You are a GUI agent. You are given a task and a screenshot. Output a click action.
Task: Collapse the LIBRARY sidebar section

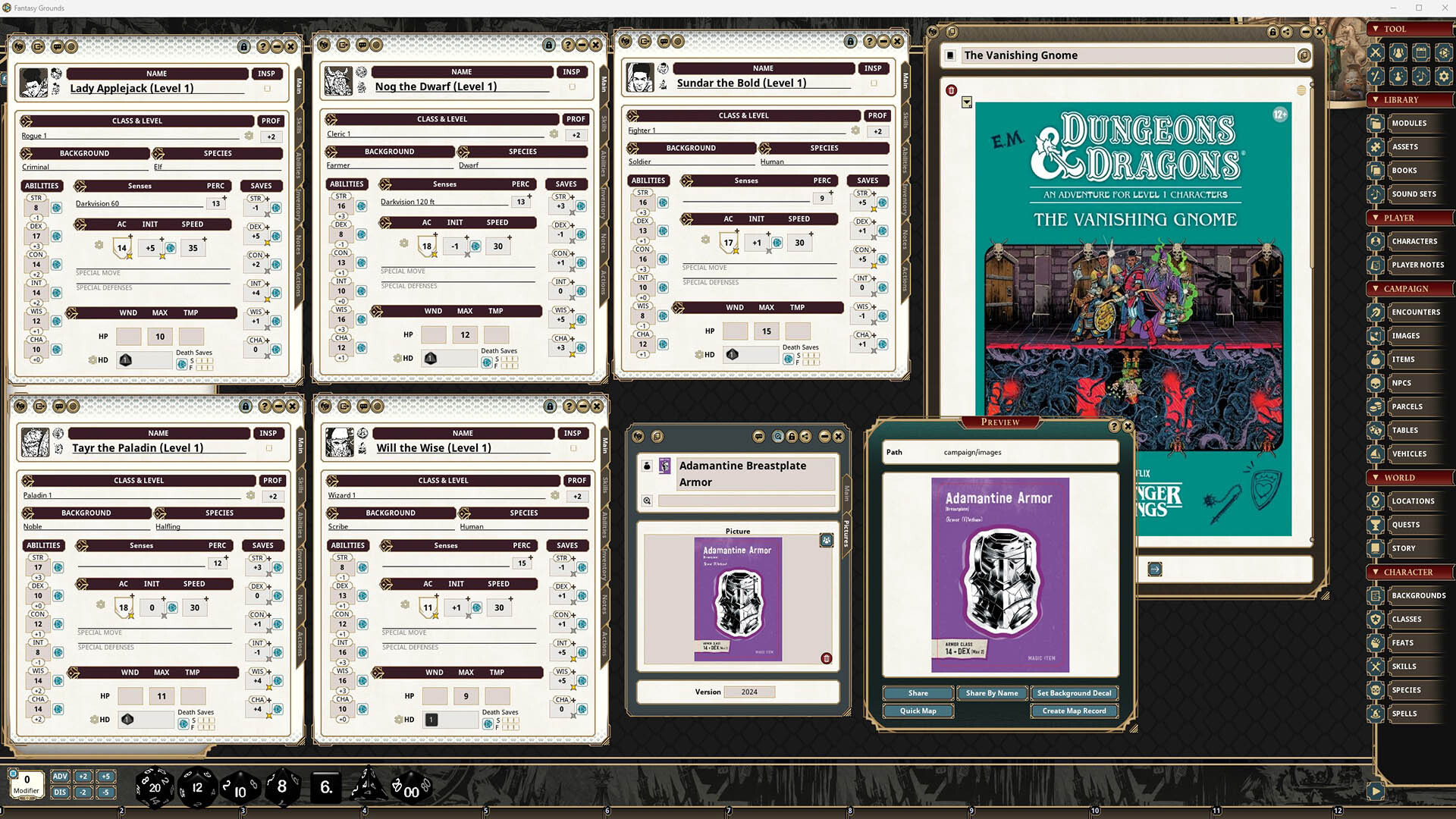coord(1376,99)
